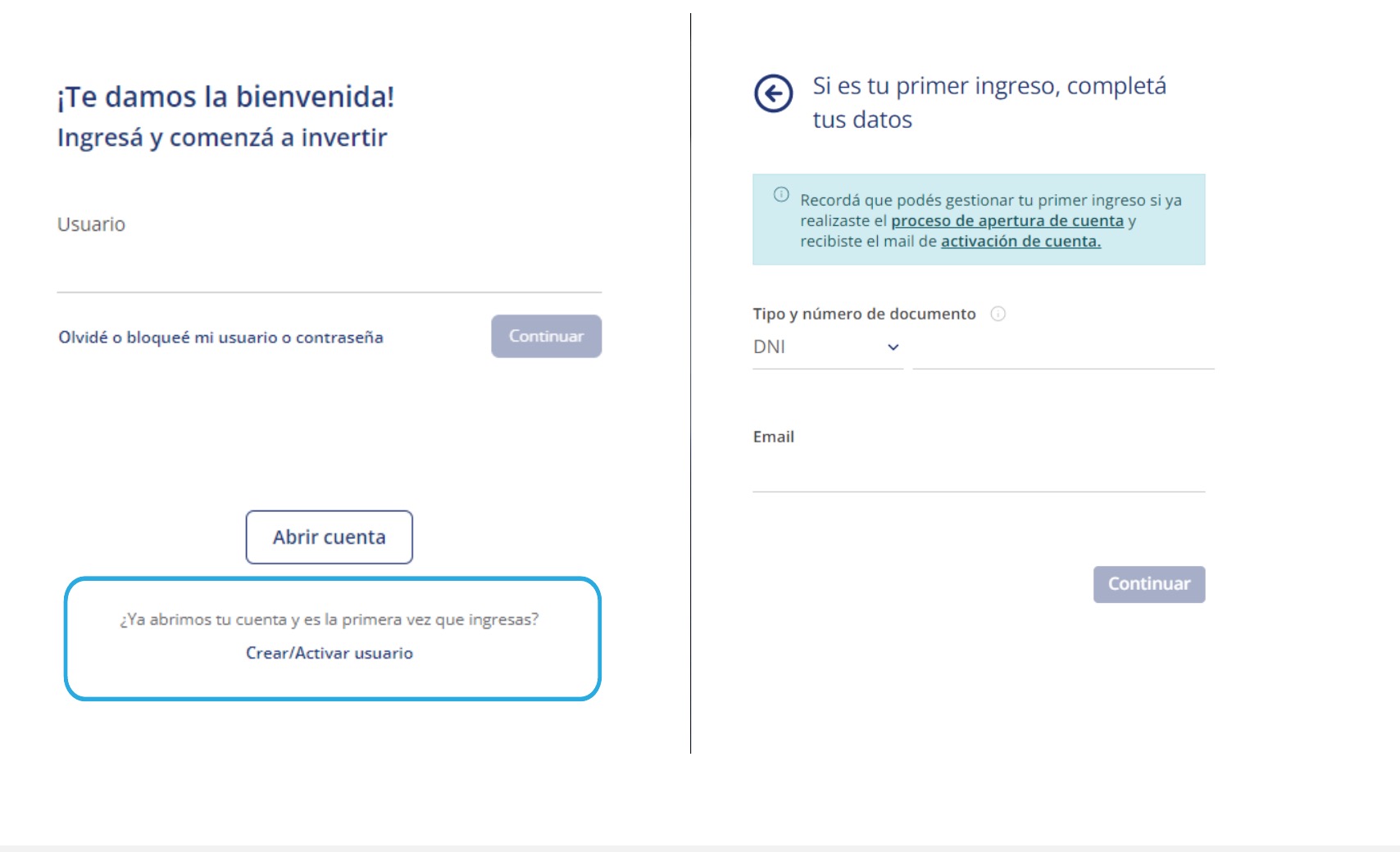1400x852 pixels.
Task: Expand the DNI dropdown chevron
Action: click(893, 347)
